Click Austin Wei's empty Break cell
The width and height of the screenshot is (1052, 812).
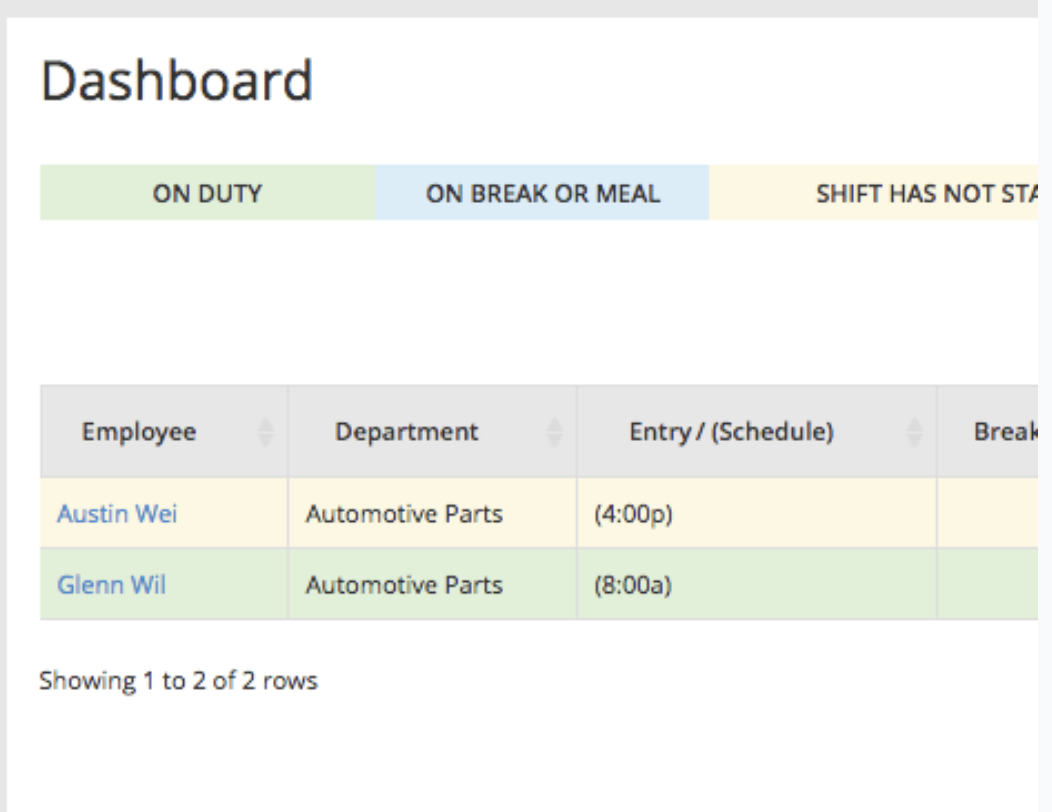coord(993,514)
